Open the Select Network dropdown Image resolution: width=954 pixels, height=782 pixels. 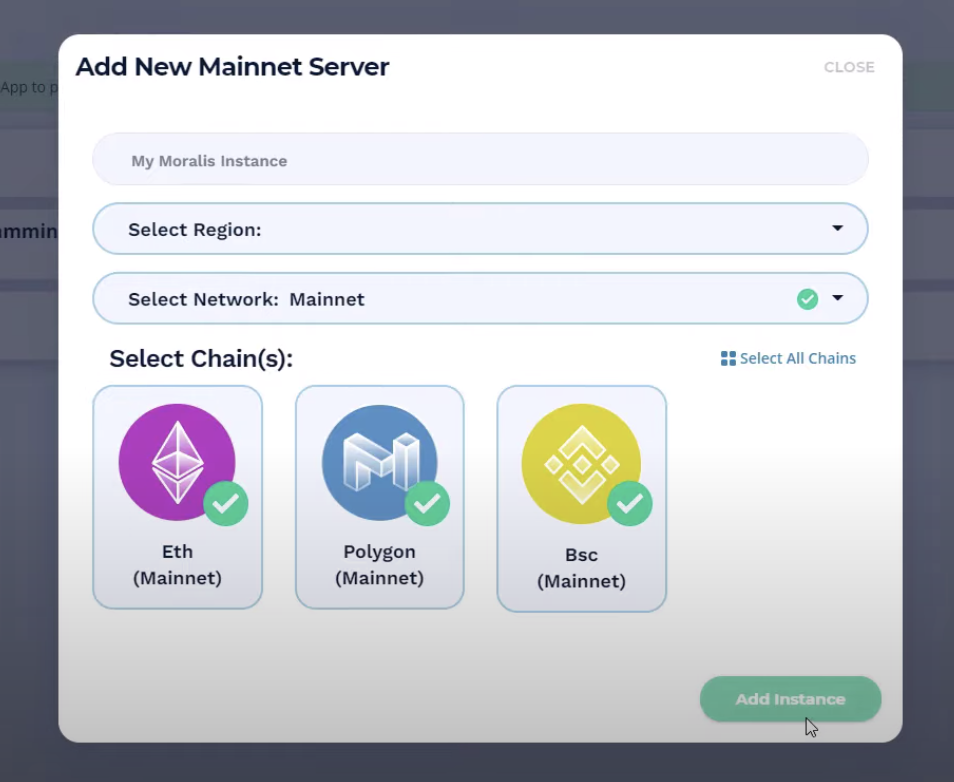480,299
